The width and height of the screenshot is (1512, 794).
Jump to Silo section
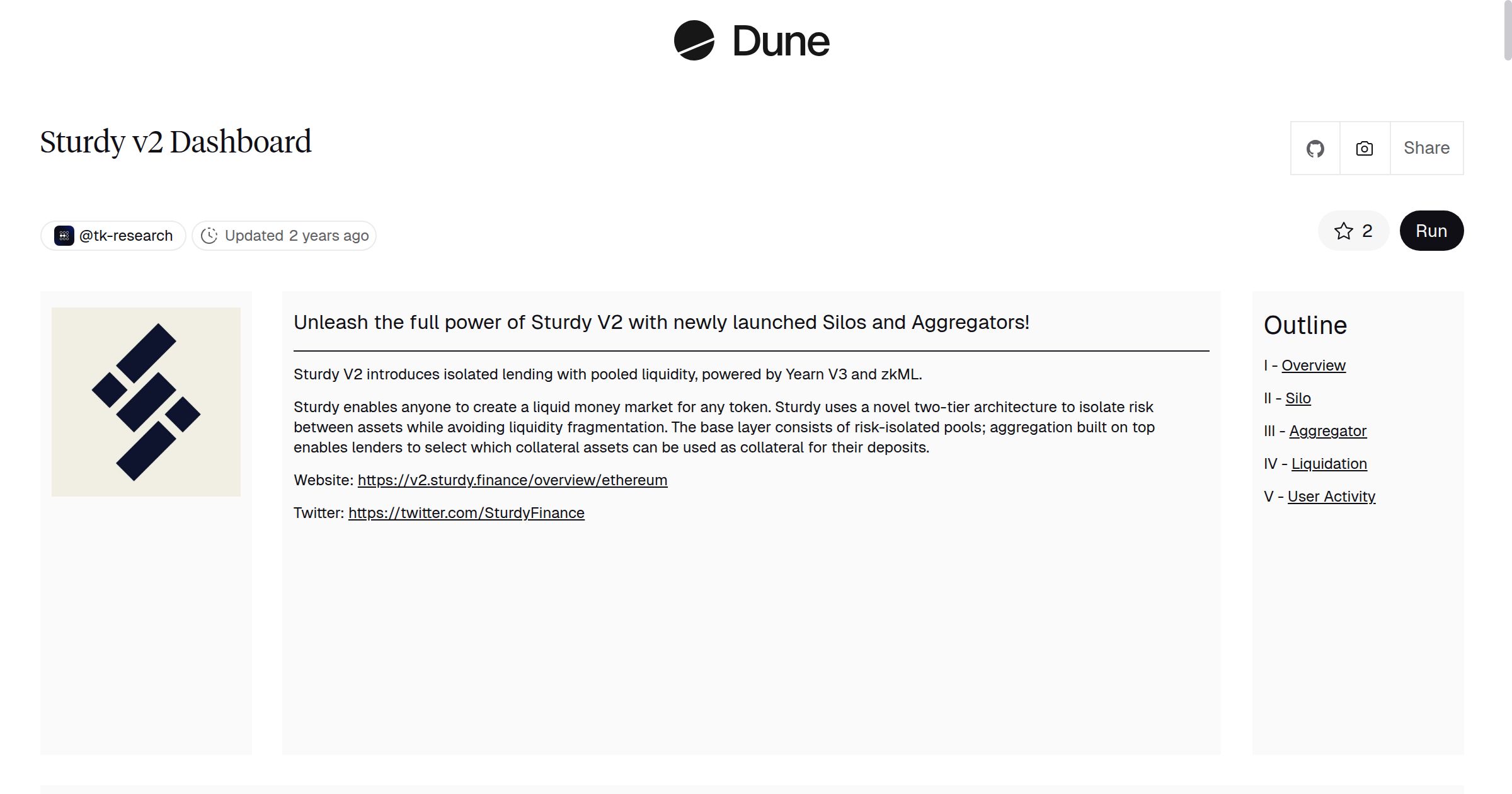(x=1298, y=398)
